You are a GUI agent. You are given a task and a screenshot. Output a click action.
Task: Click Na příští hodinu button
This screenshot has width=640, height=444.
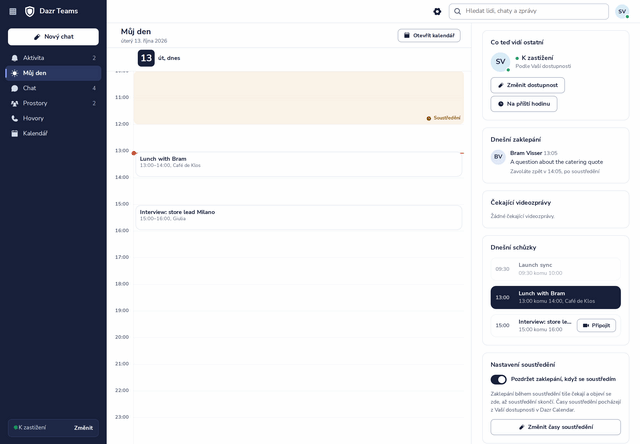tap(524, 104)
